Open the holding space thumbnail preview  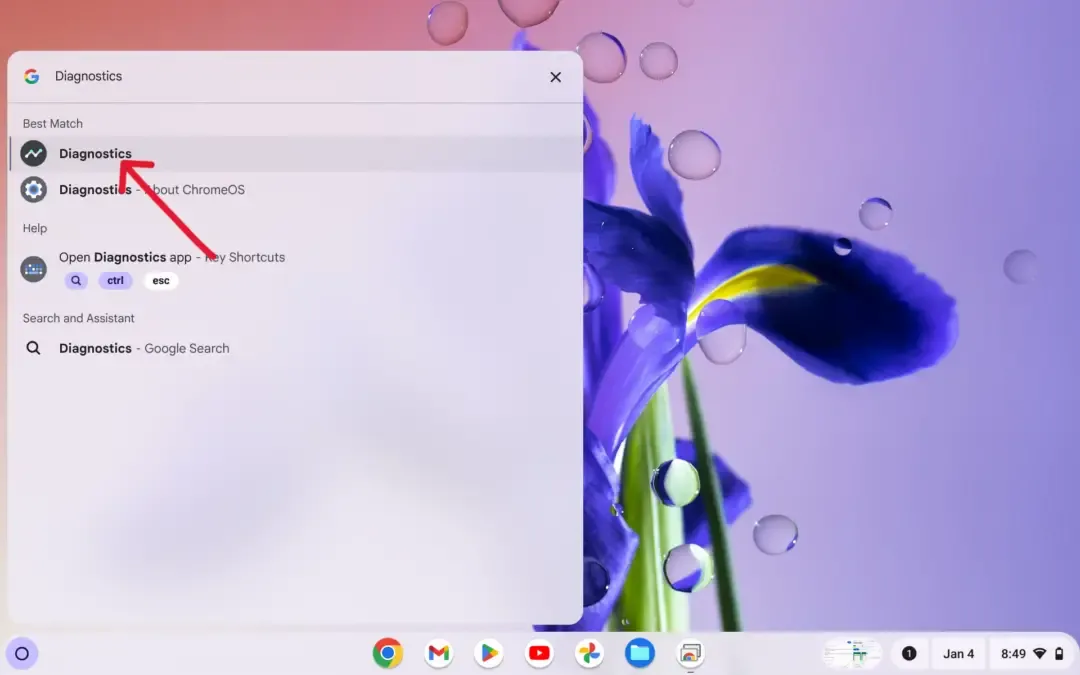(x=853, y=654)
